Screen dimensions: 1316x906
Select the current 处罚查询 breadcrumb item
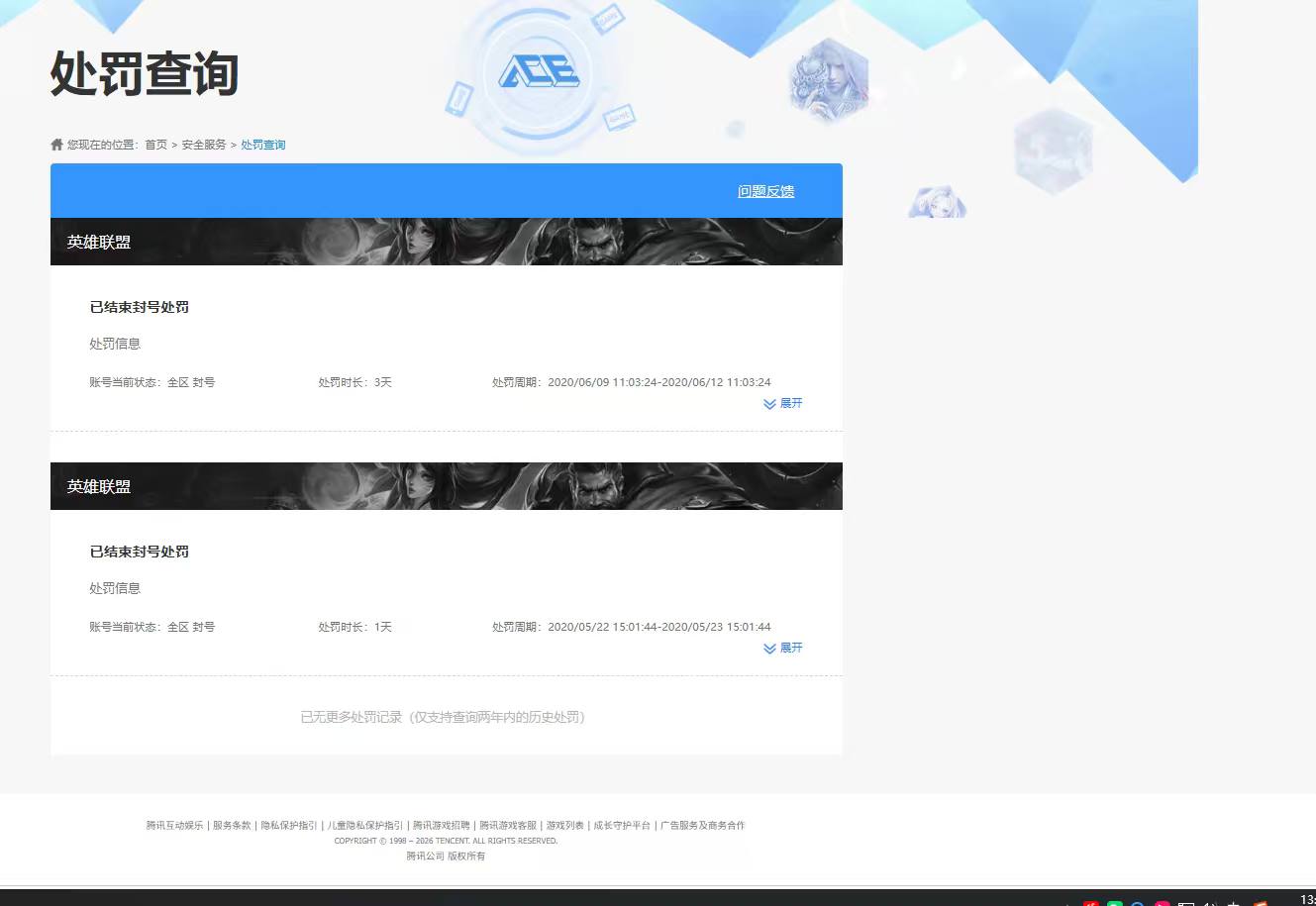(x=263, y=145)
